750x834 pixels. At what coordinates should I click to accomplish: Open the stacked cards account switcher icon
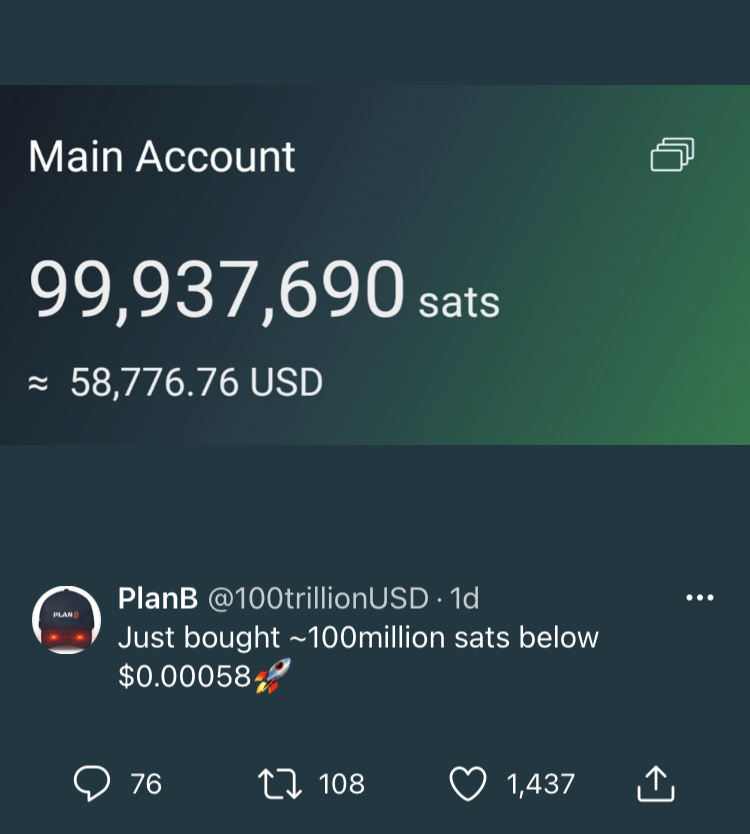click(672, 155)
